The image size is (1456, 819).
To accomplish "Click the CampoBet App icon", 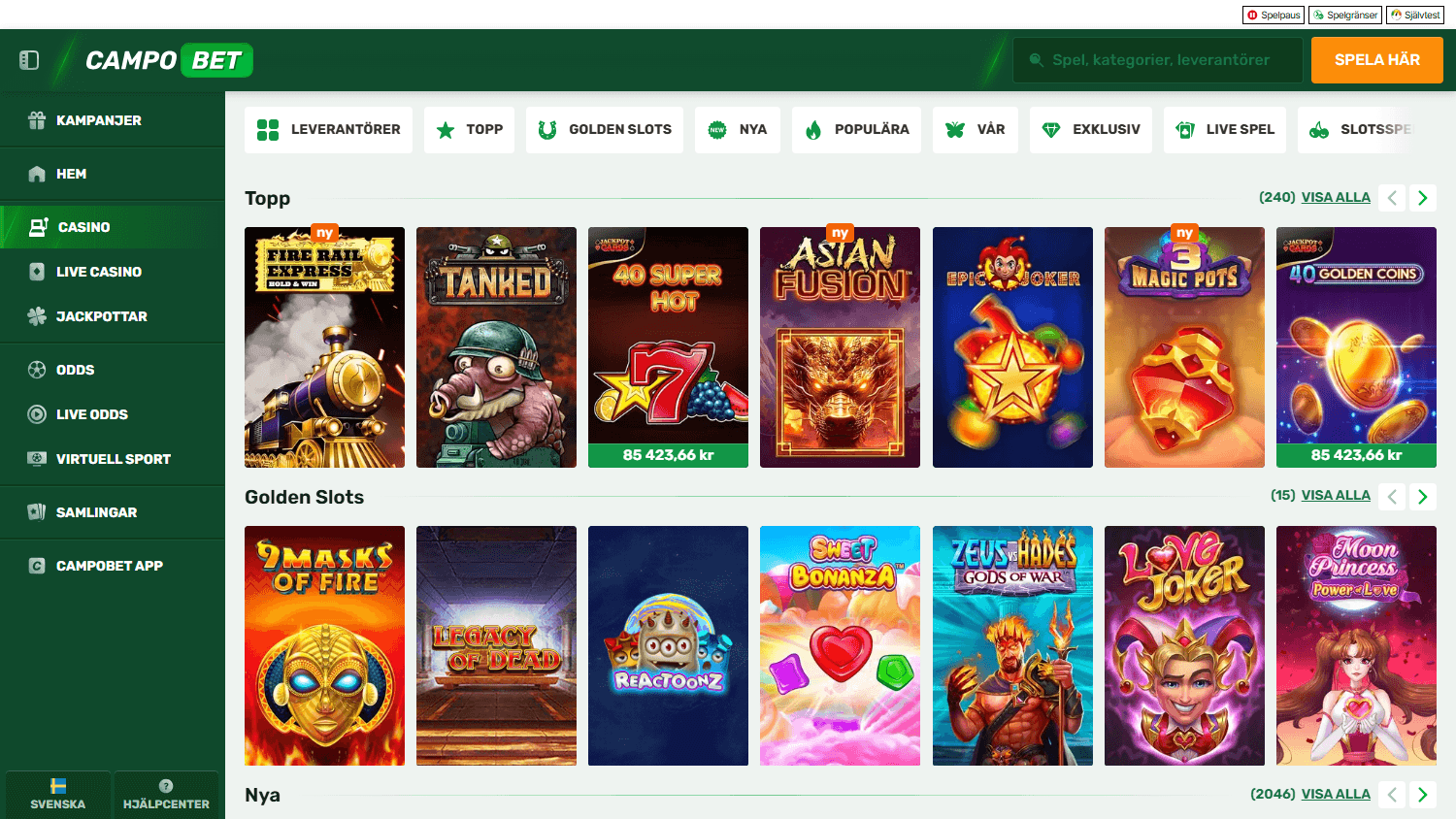I will tap(37, 566).
